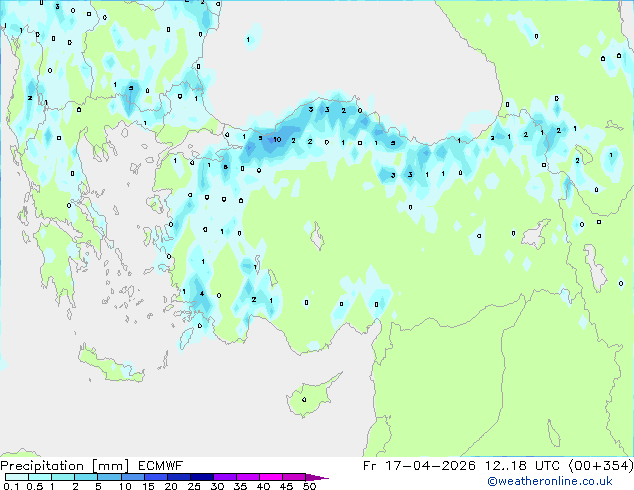Image resolution: width=634 pixels, height=490 pixels.
Task: Click the '0' value on Cyprus
Action: [304, 400]
